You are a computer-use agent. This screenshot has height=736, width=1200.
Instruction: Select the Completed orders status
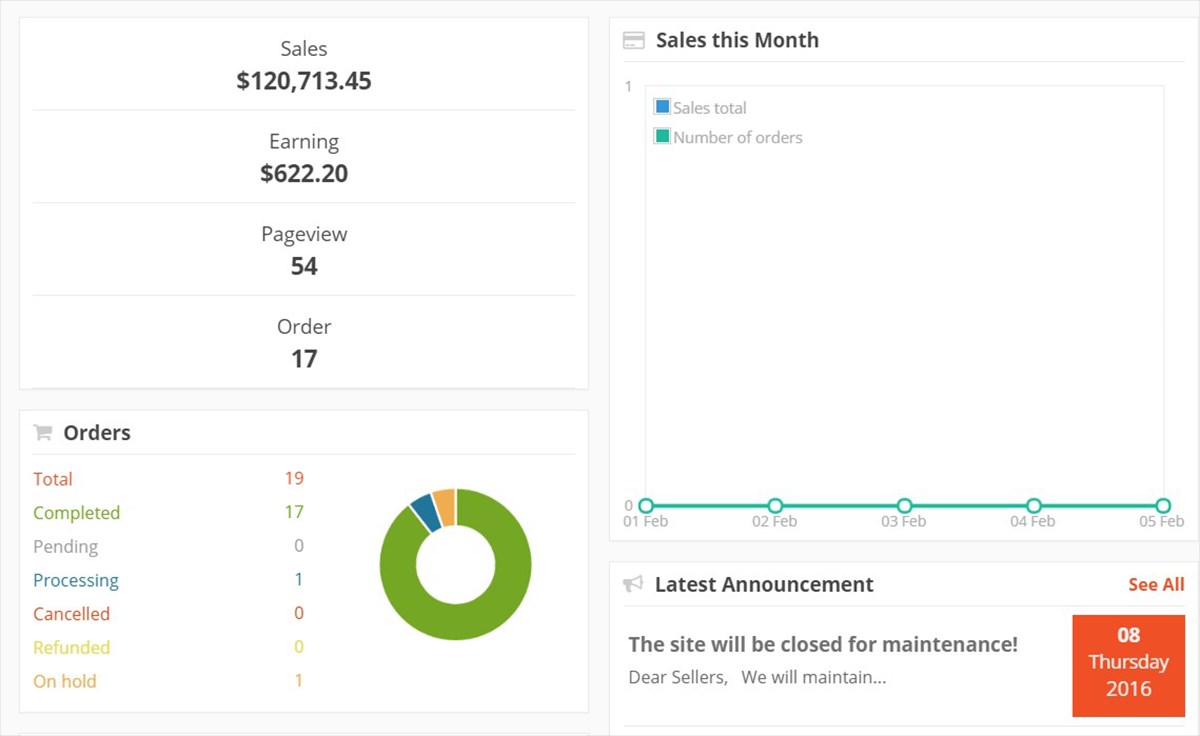[77, 512]
